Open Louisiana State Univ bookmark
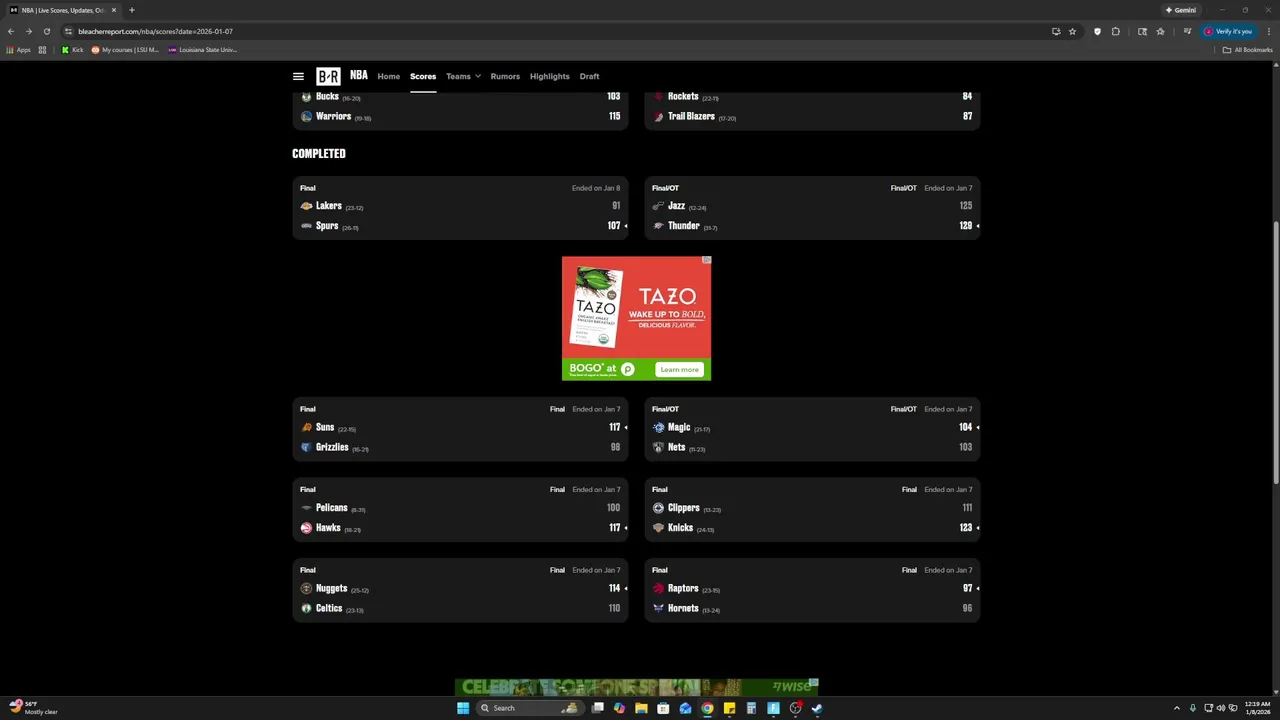The width and height of the screenshot is (1280, 720). (x=203, y=50)
